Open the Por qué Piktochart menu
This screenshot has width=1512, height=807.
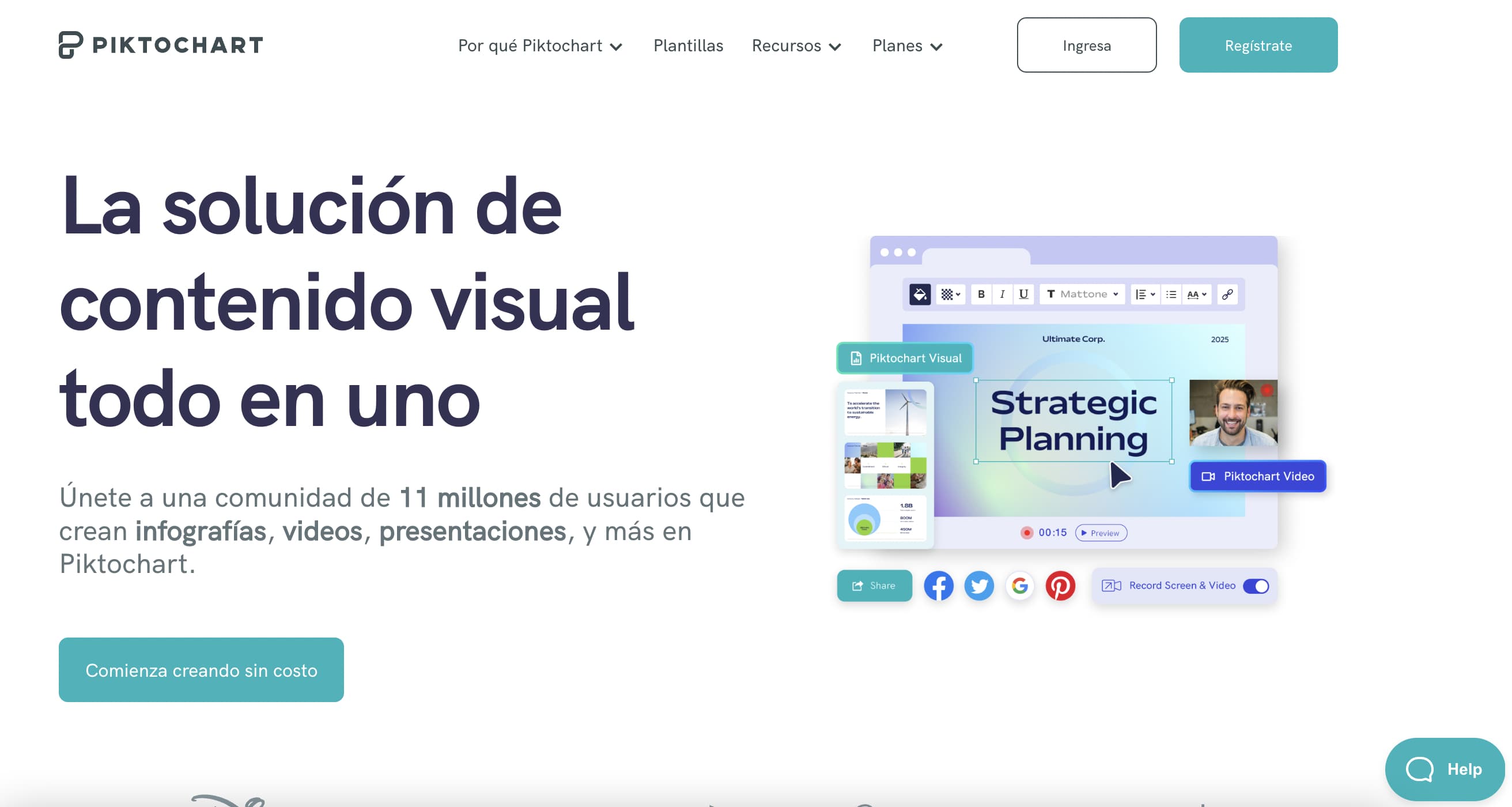(540, 46)
